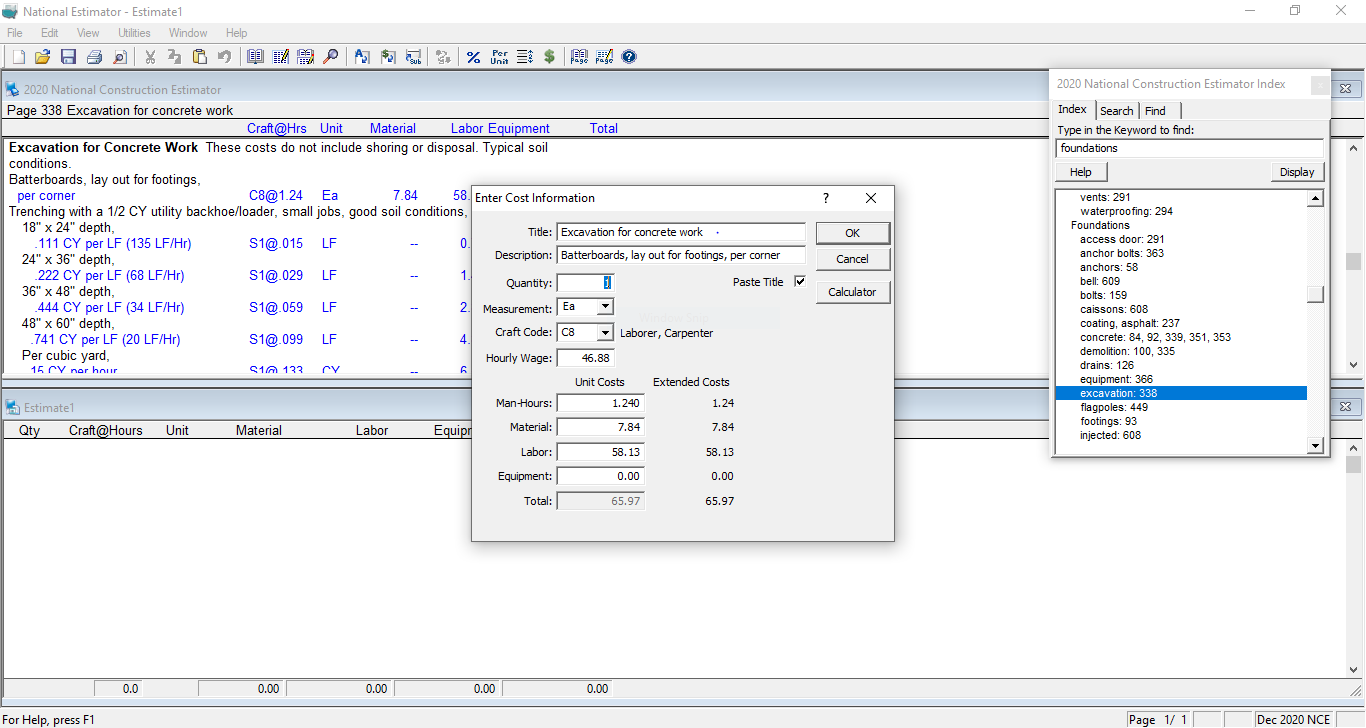This screenshot has height=728, width=1366.
Task: Uncheck the Paste Title checkbox
Action: click(800, 282)
